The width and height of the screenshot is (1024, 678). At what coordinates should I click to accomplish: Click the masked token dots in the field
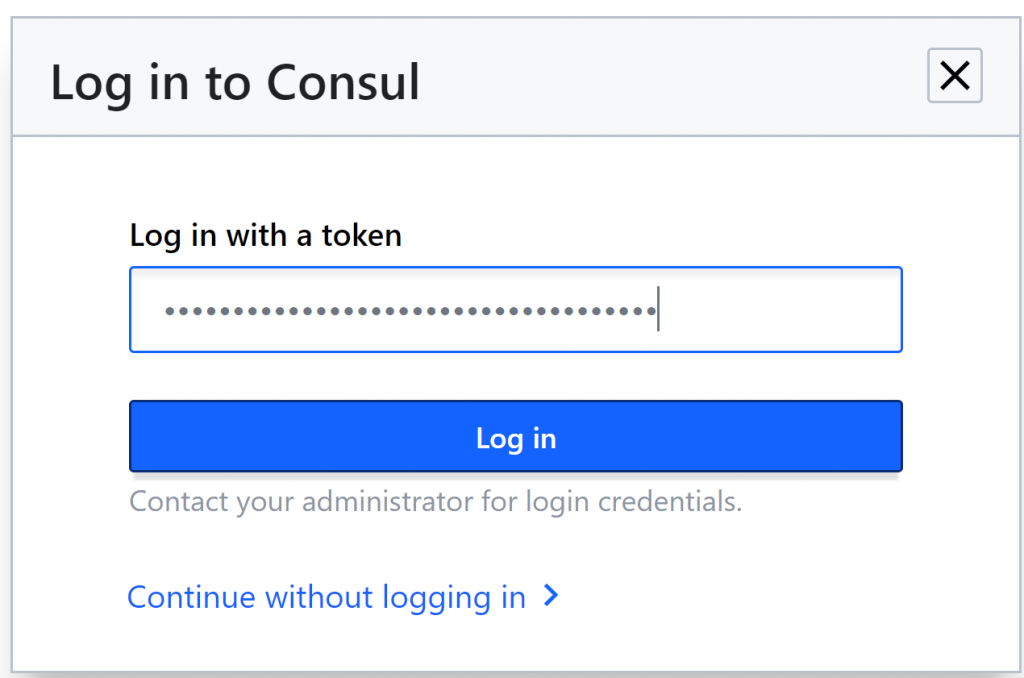(x=410, y=311)
